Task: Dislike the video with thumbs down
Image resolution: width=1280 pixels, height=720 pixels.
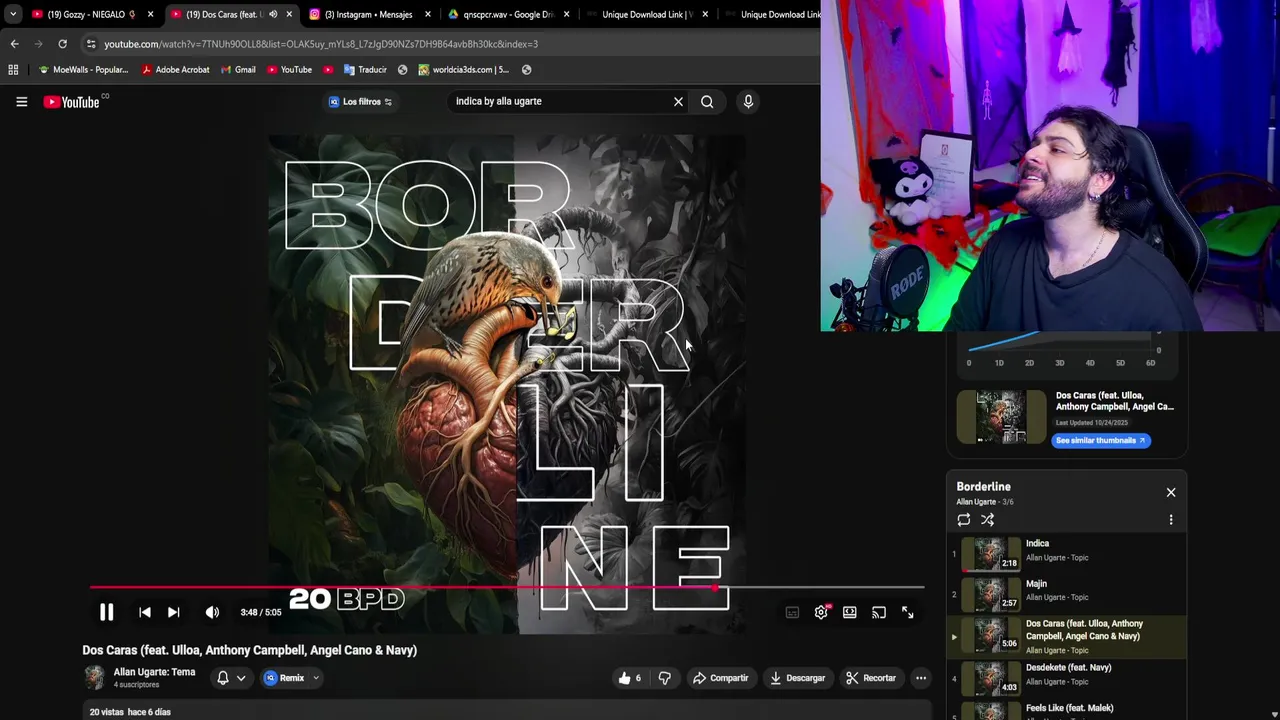Action: (664, 678)
